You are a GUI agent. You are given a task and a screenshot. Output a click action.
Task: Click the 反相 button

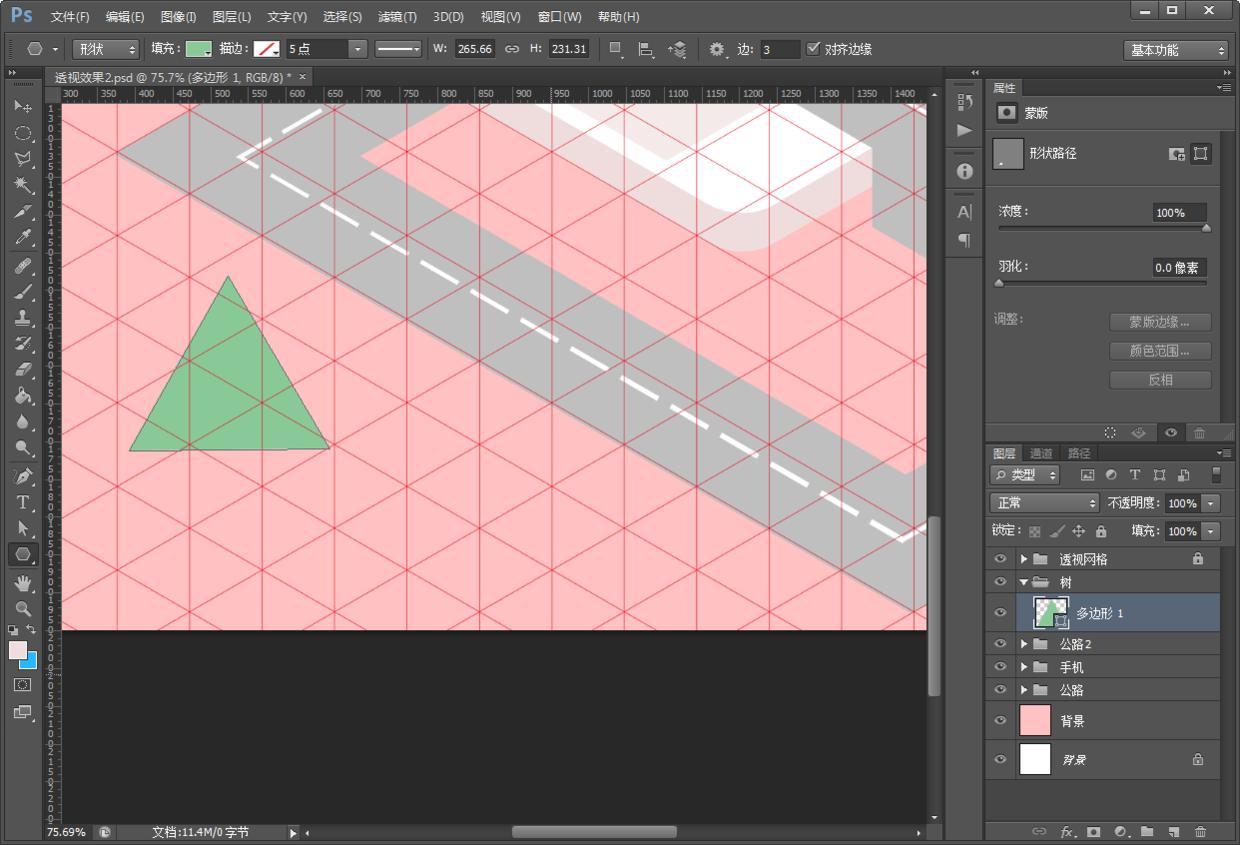pos(1160,380)
